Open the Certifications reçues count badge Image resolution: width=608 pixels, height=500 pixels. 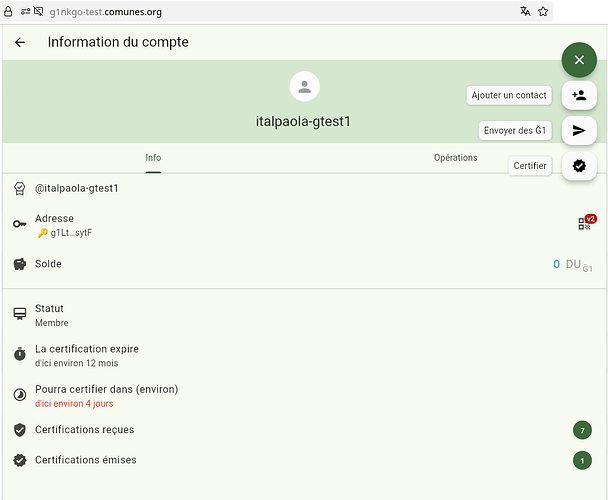point(581,430)
